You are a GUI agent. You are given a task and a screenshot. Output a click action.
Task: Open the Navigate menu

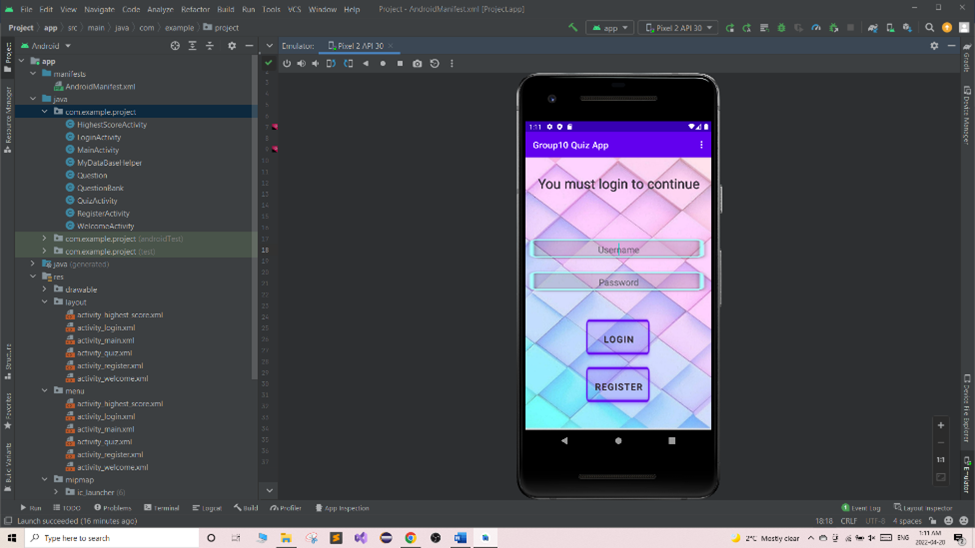99,9
